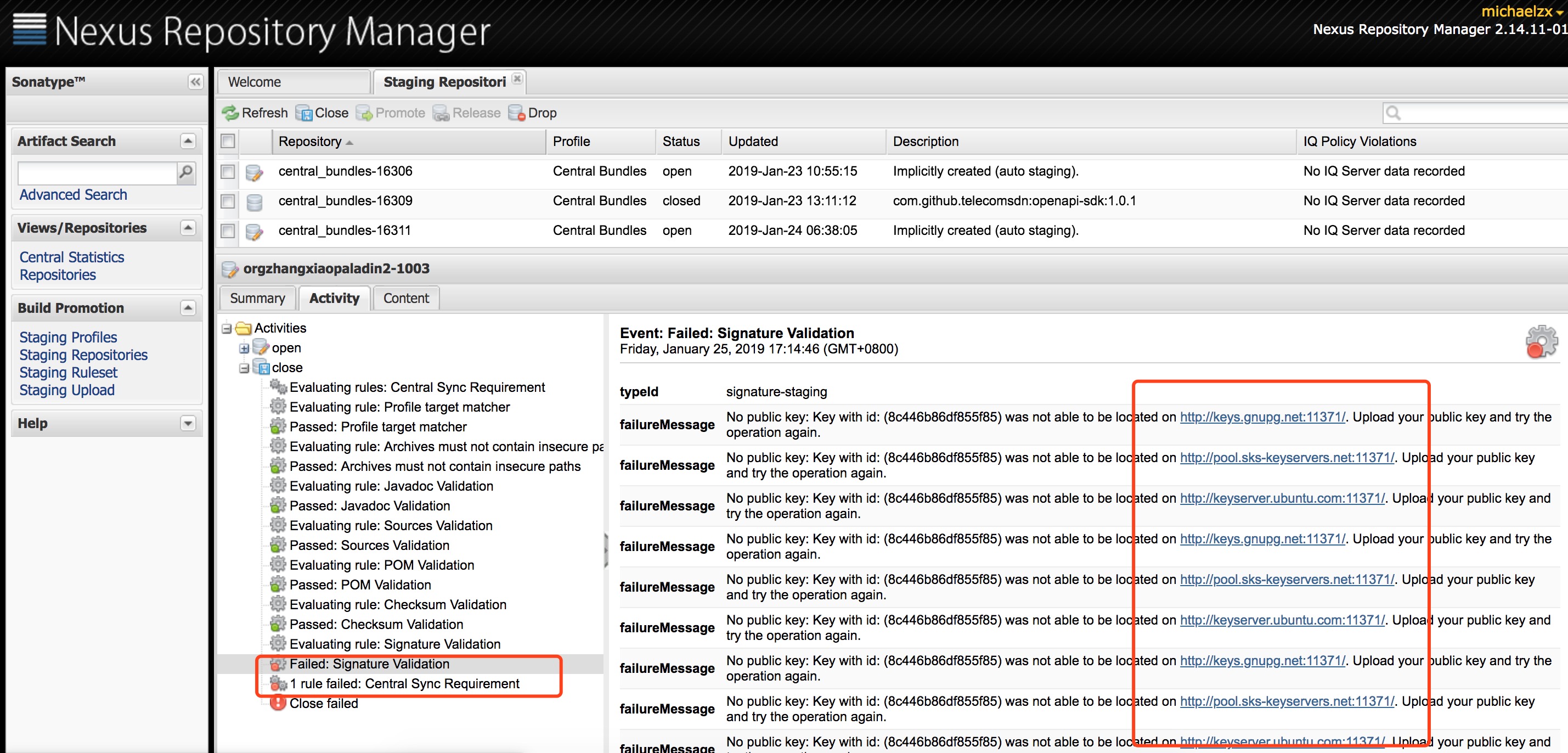Select 1 rule failed: Central Sync Requirement
The image size is (1568, 753).
pyautogui.click(x=405, y=684)
